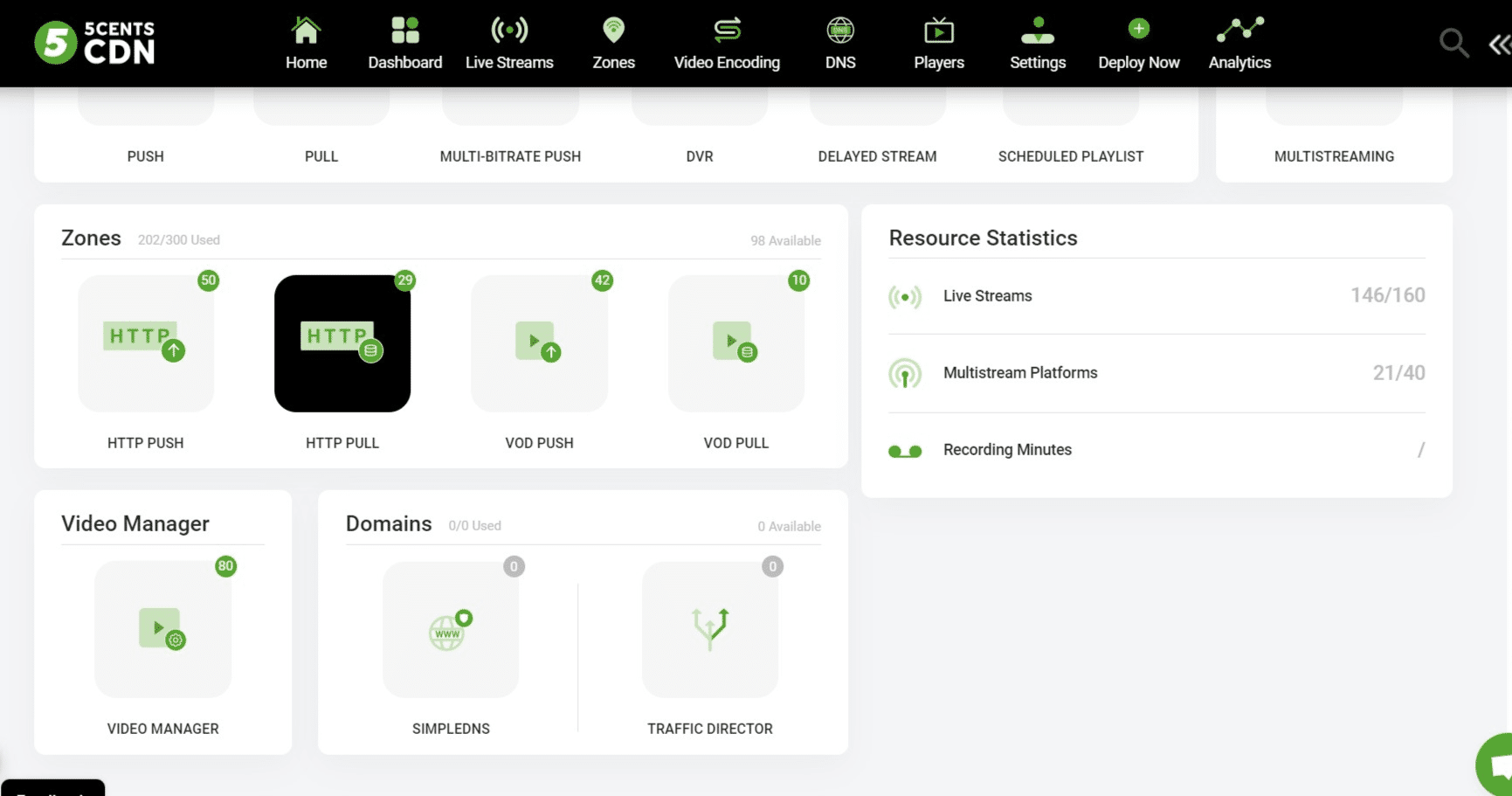1512x796 pixels.
Task: Open the VOD Push zone tile
Action: pyautogui.click(x=539, y=343)
